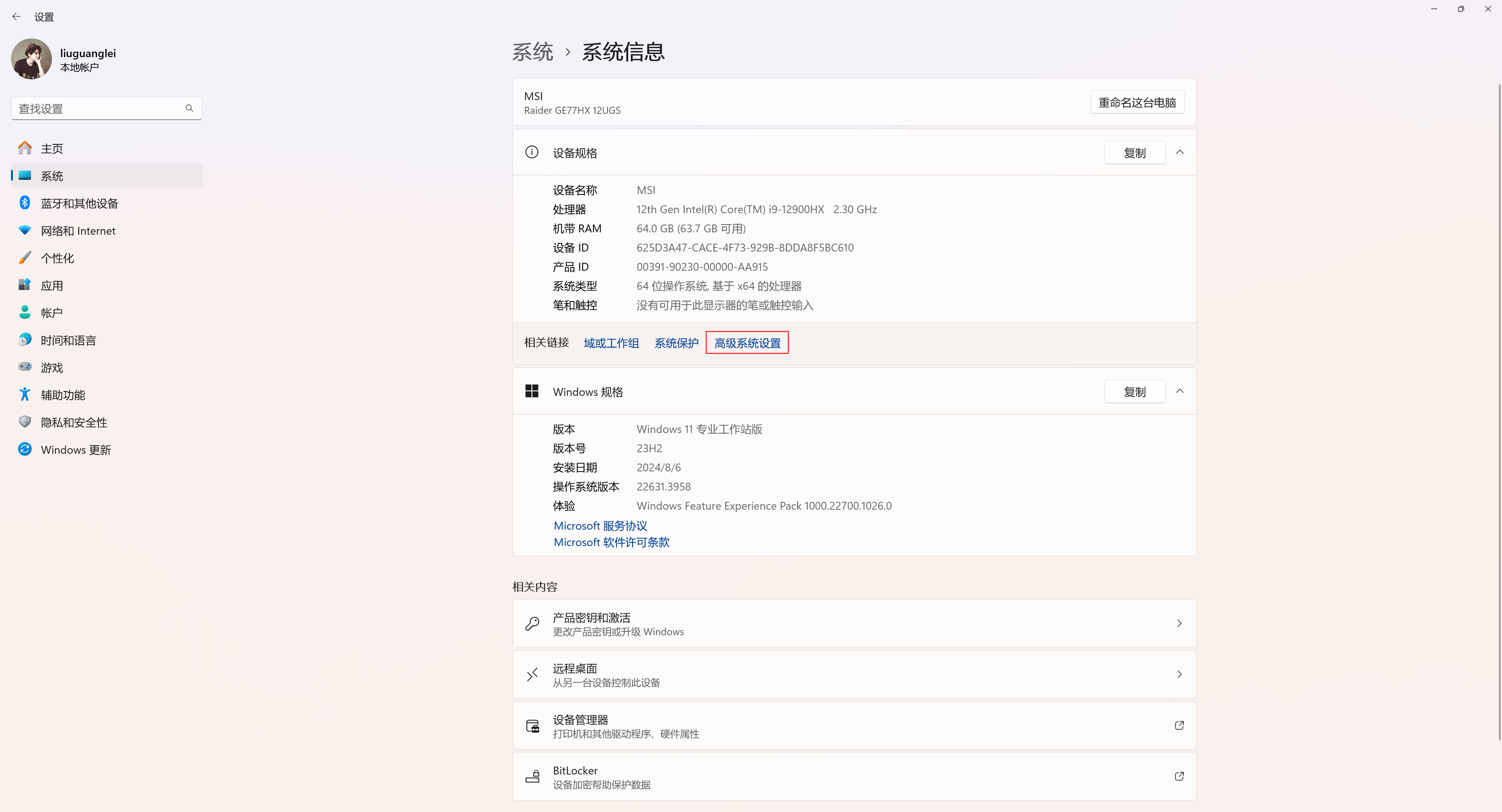Image resolution: width=1502 pixels, height=812 pixels.
Task: Click 重命名这台电脑 button
Action: point(1137,102)
